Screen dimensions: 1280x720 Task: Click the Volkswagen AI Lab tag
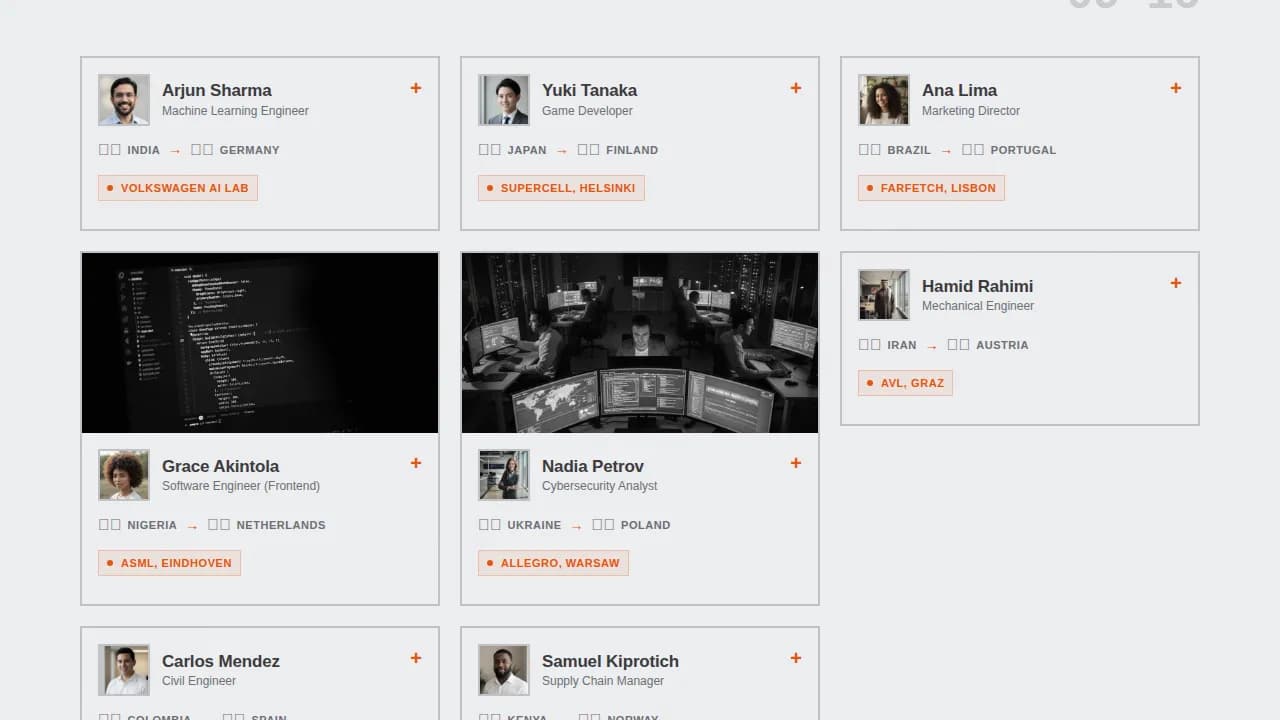(x=178, y=188)
